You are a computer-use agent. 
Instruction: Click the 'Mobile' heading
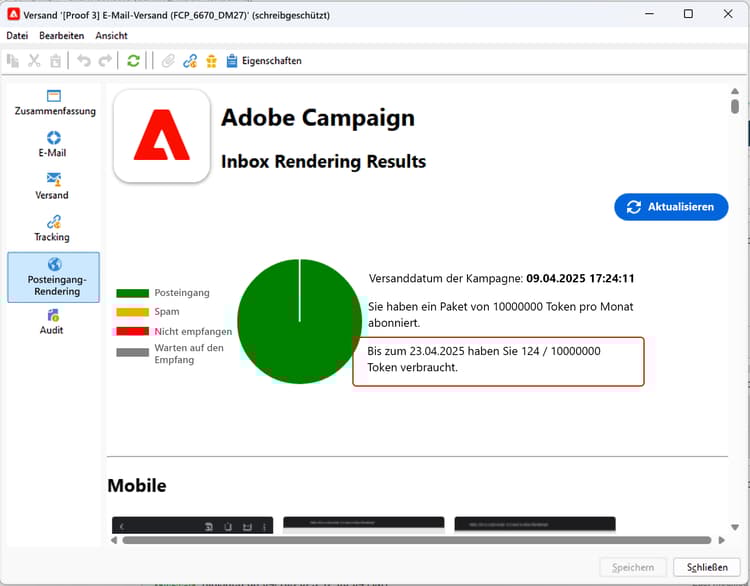tap(137, 486)
